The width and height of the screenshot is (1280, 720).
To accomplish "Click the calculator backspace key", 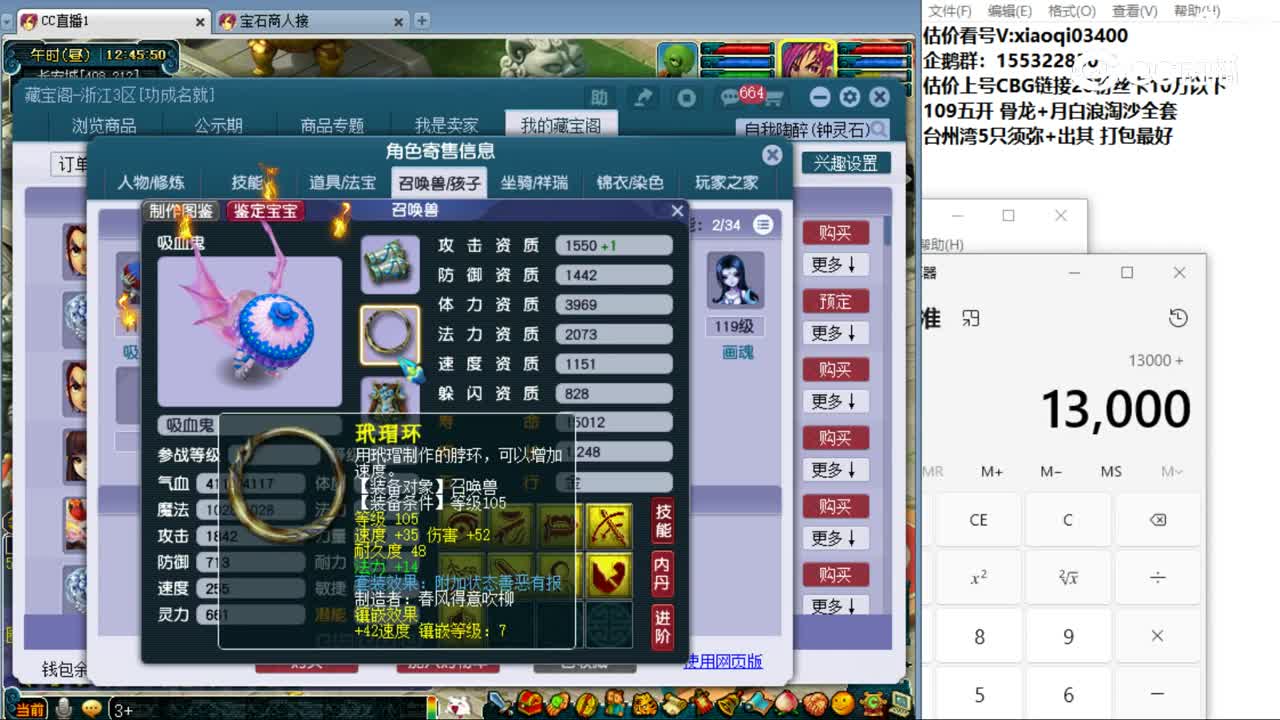I will click(x=1157, y=520).
